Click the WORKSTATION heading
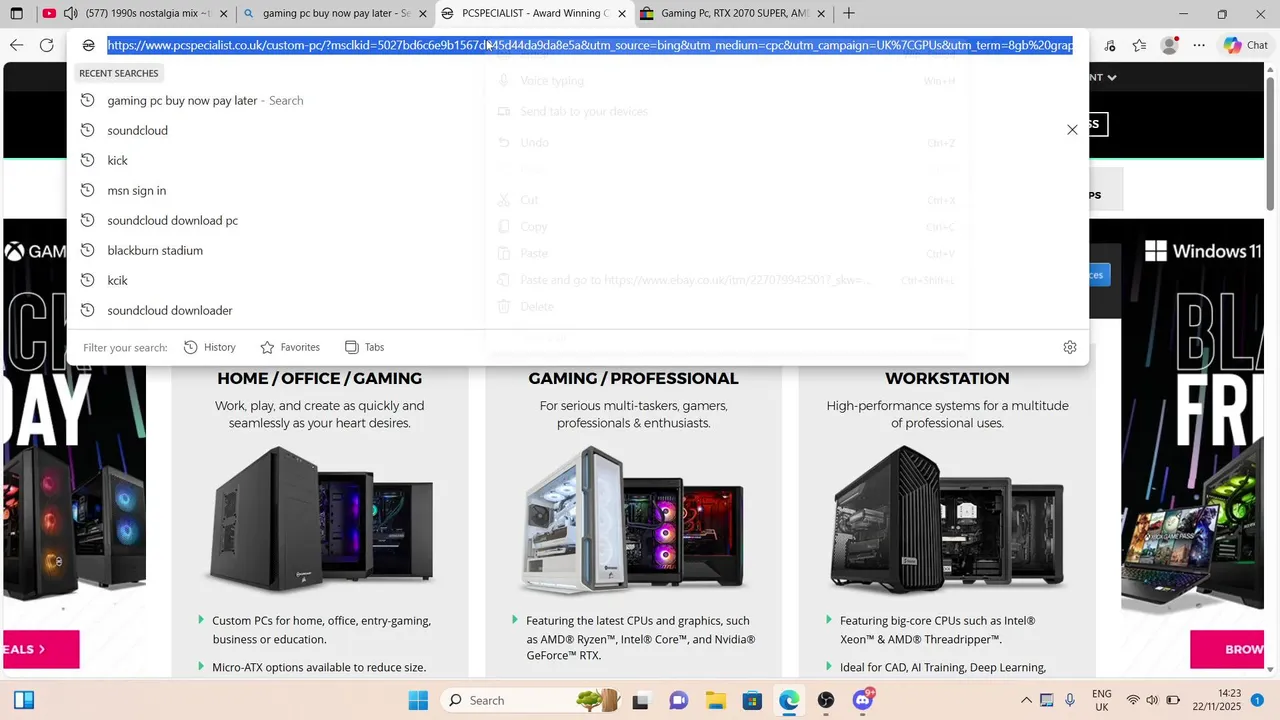1280x720 pixels. tap(947, 379)
